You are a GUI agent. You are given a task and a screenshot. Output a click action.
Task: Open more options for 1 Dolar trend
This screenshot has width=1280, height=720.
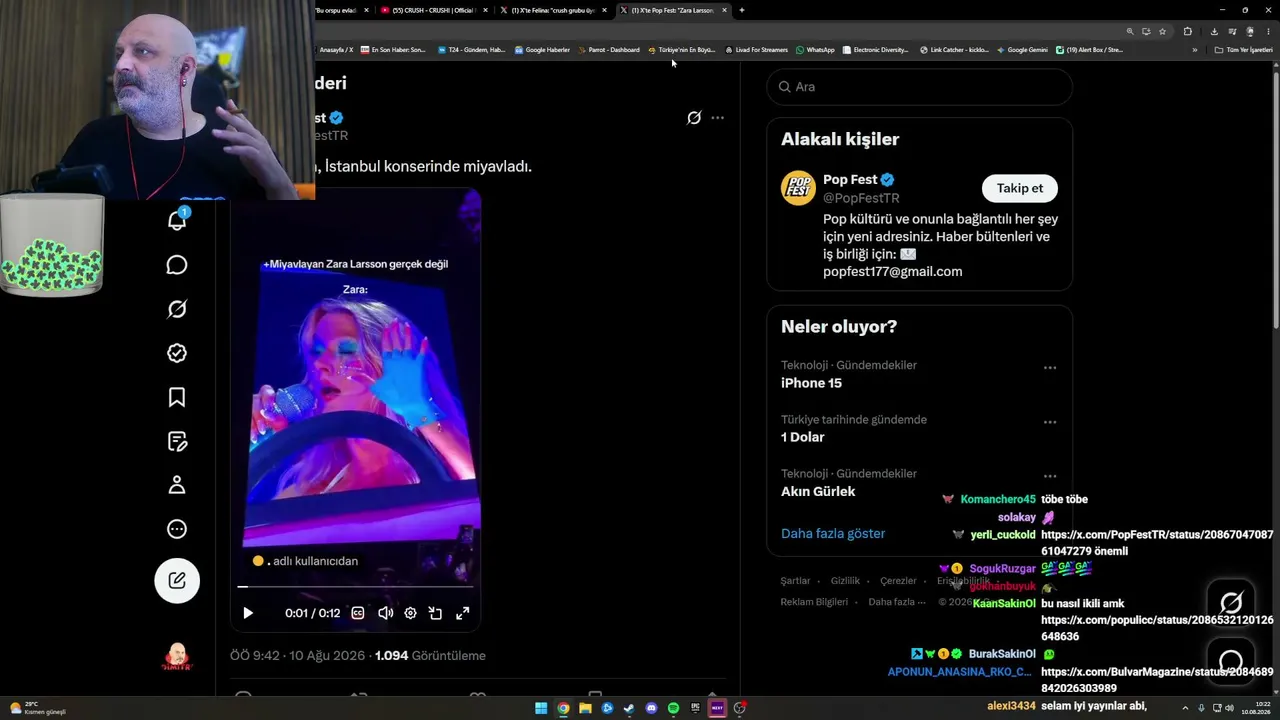1050,422
